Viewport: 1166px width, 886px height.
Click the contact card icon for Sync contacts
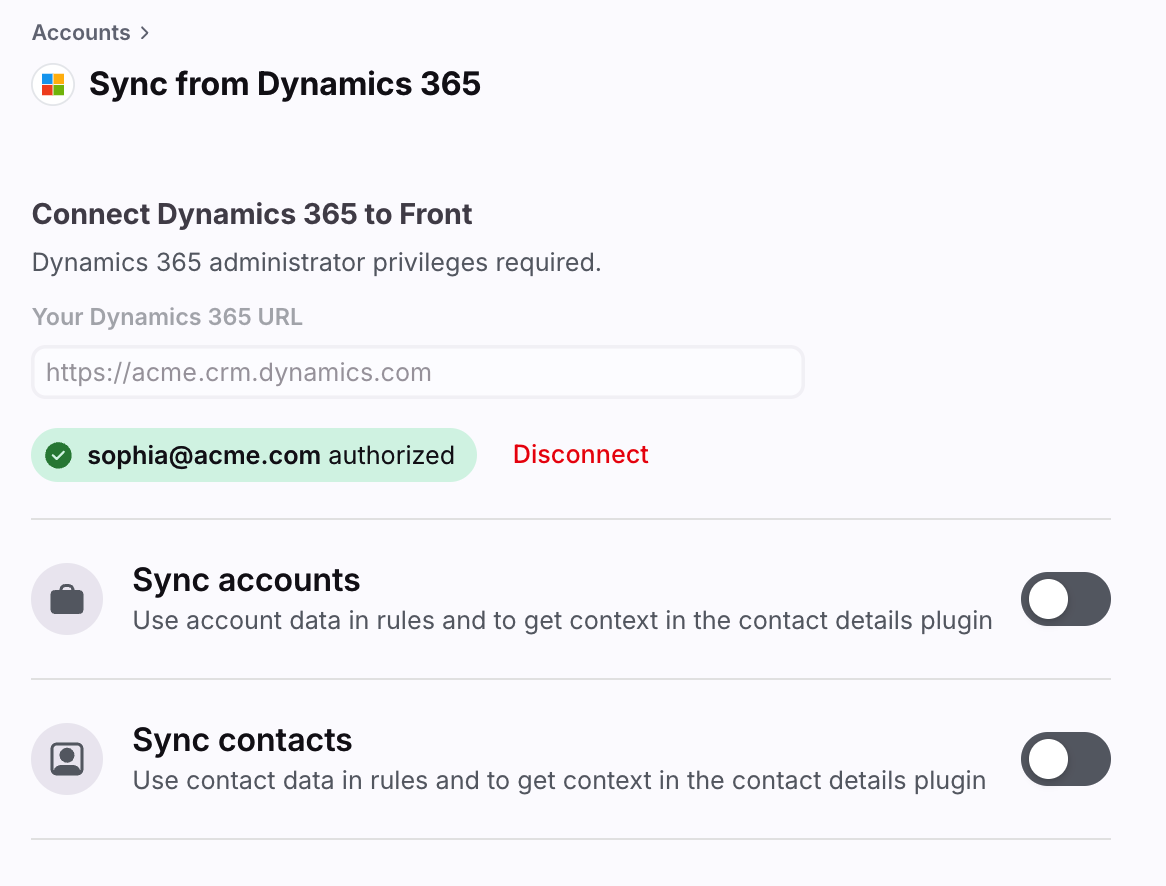point(67,759)
